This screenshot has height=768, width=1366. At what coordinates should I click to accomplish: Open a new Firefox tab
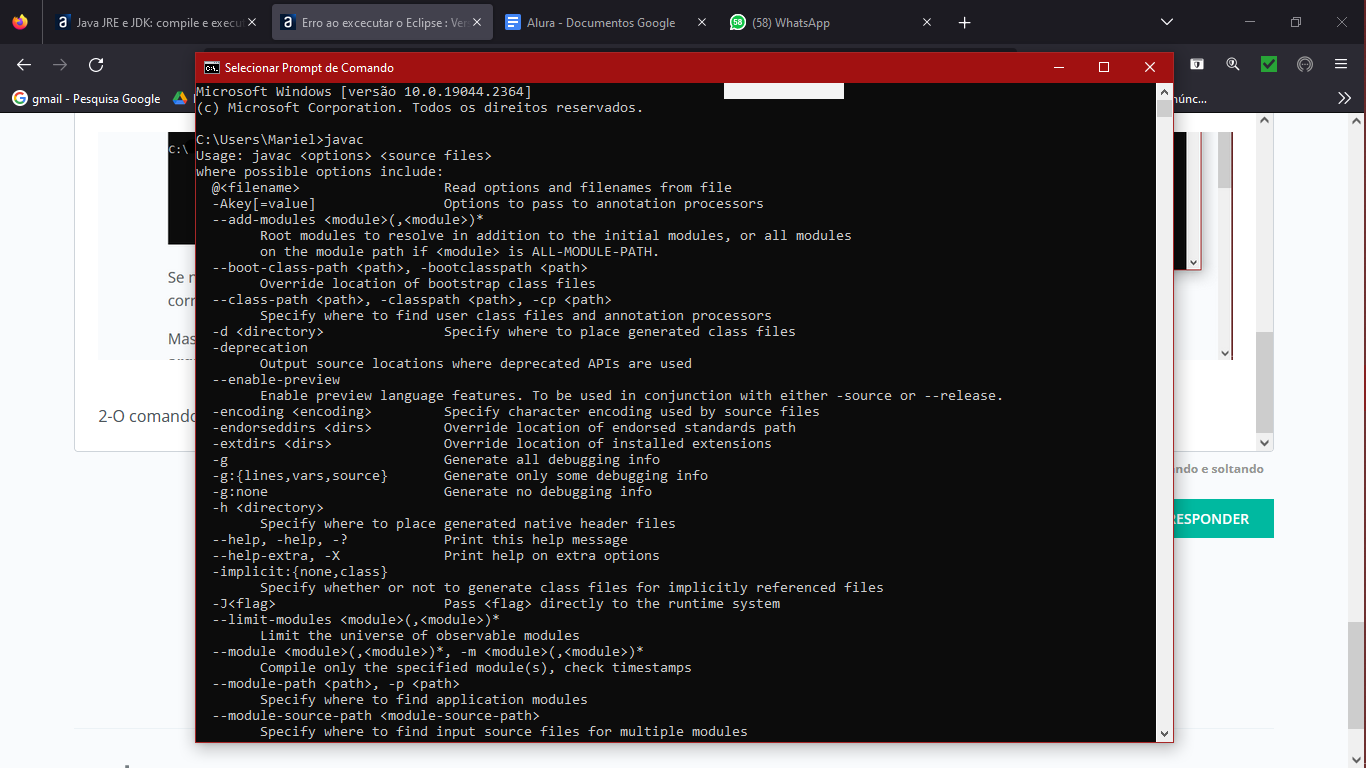click(964, 22)
